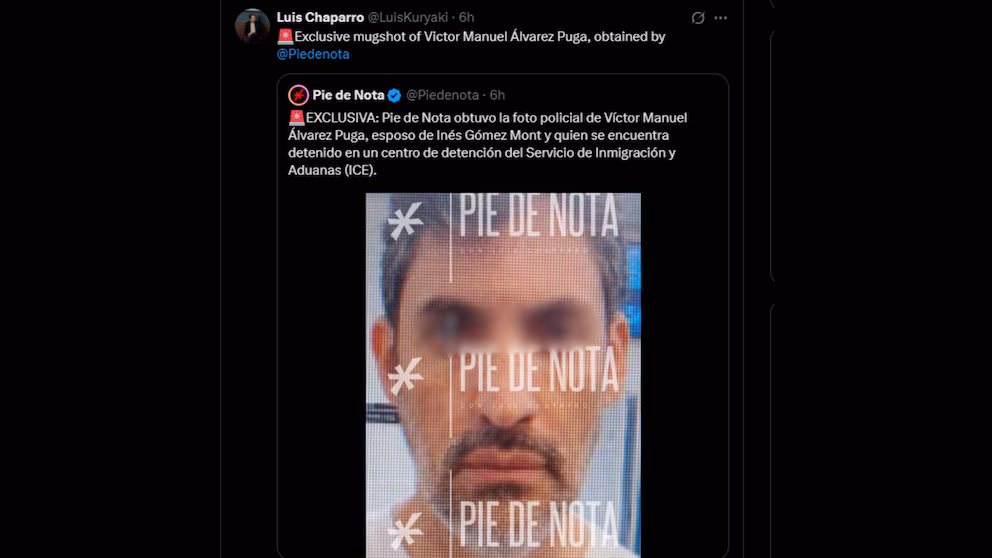992x558 pixels.
Task: Click the blue verified badge by Pie de Nota
Action: click(395, 95)
